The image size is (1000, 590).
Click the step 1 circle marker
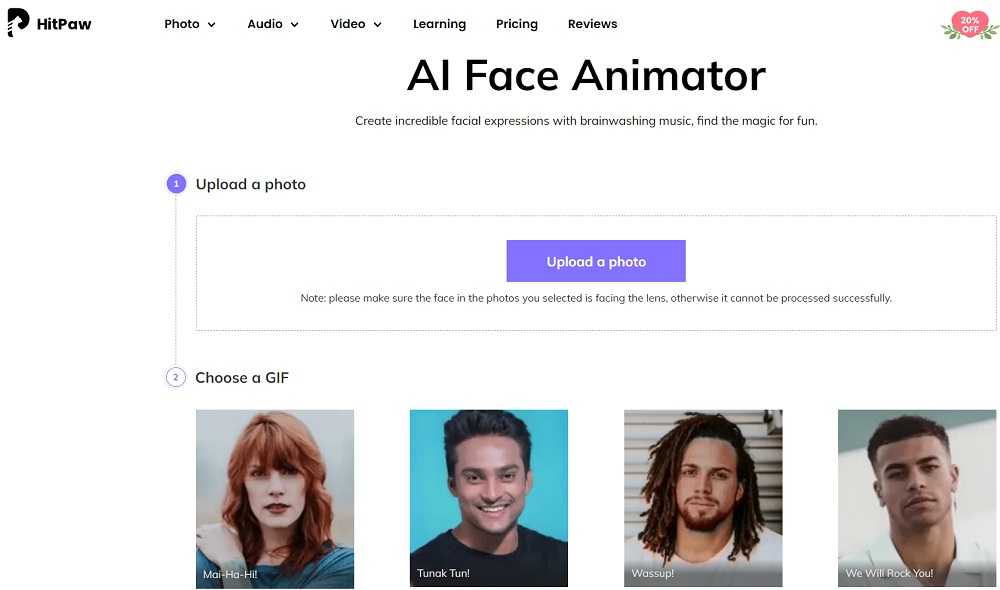pyautogui.click(x=176, y=184)
